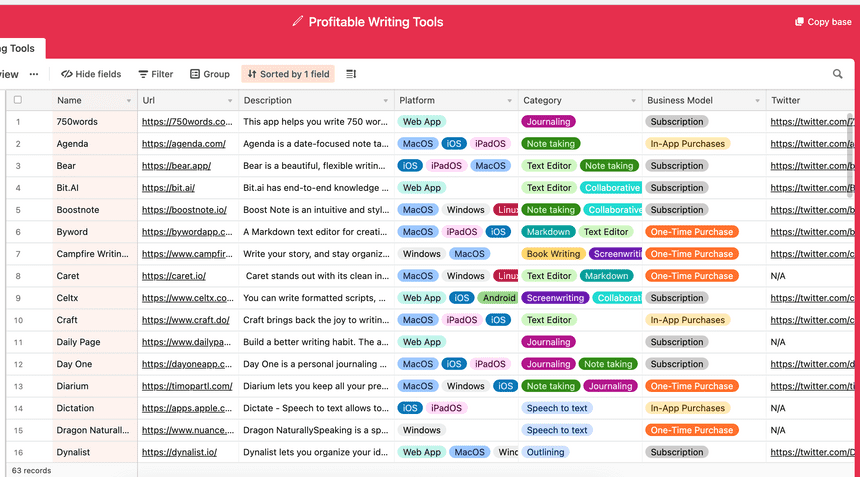Image resolution: width=860 pixels, height=477 pixels.
Task: Select the Name cell 'Dictation'
Action: 94,408
